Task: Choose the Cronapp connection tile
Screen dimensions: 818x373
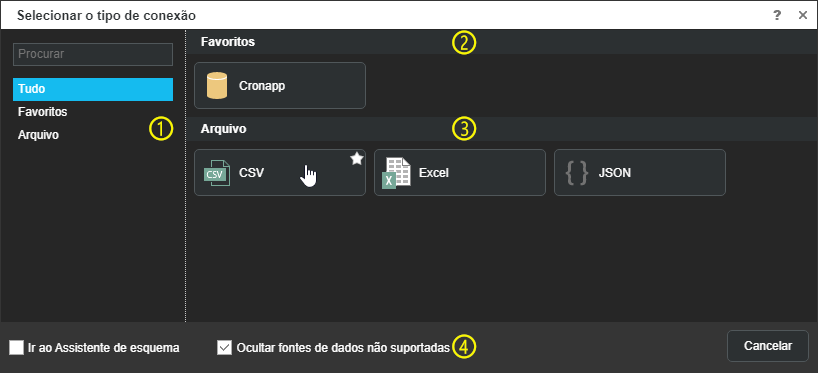Action: [280, 86]
